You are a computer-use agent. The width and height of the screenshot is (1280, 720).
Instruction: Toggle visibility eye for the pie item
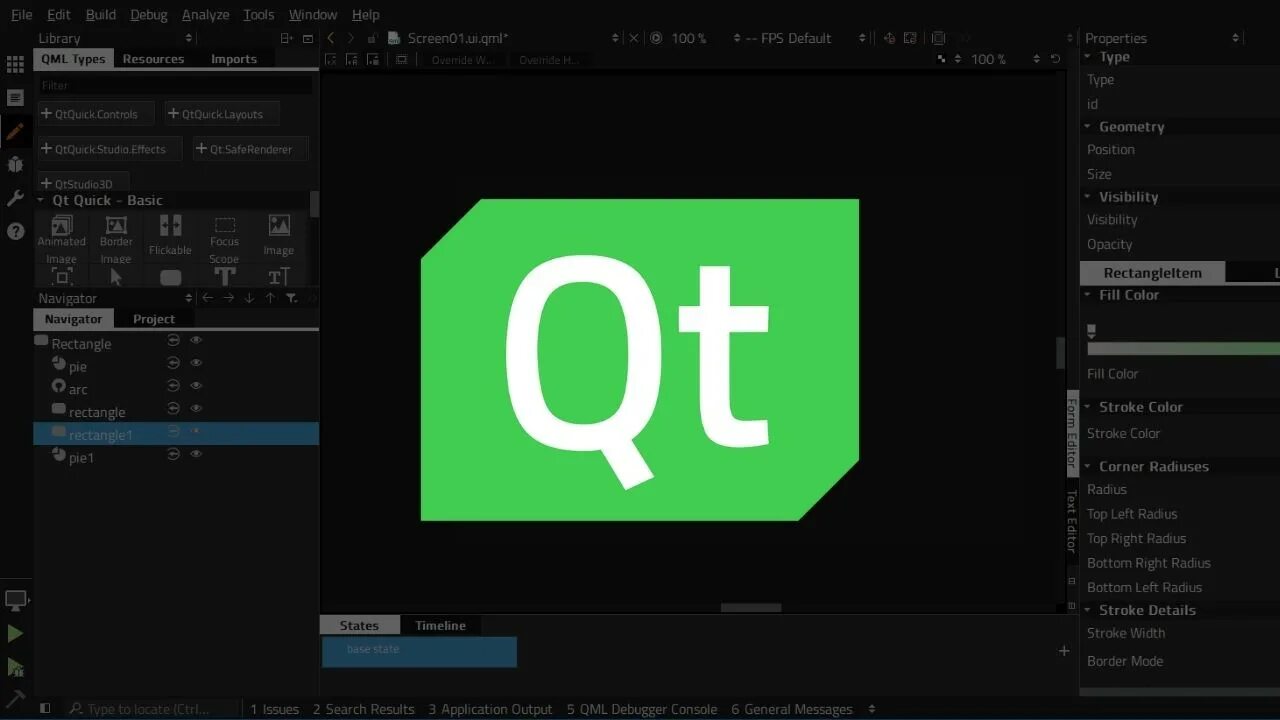[196, 363]
